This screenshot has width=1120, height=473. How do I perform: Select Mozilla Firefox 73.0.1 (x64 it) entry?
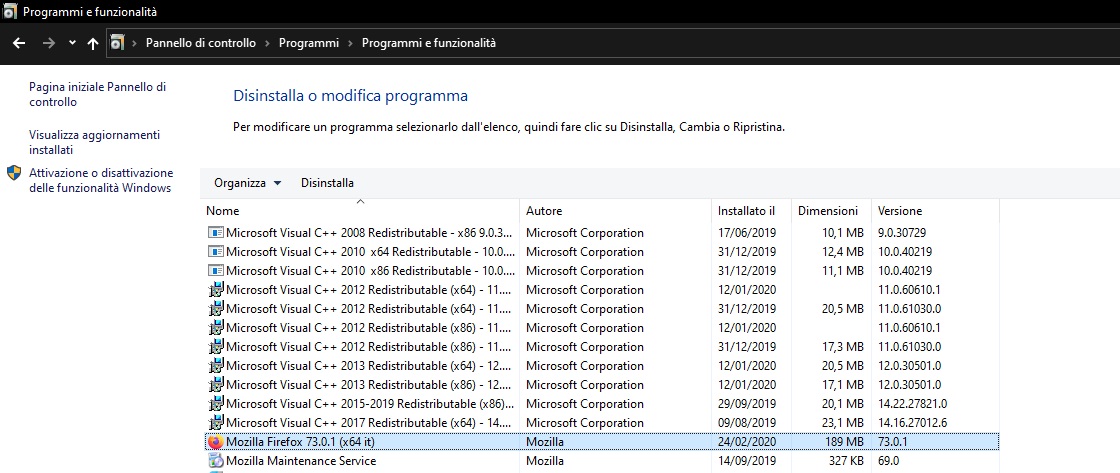click(x=300, y=442)
